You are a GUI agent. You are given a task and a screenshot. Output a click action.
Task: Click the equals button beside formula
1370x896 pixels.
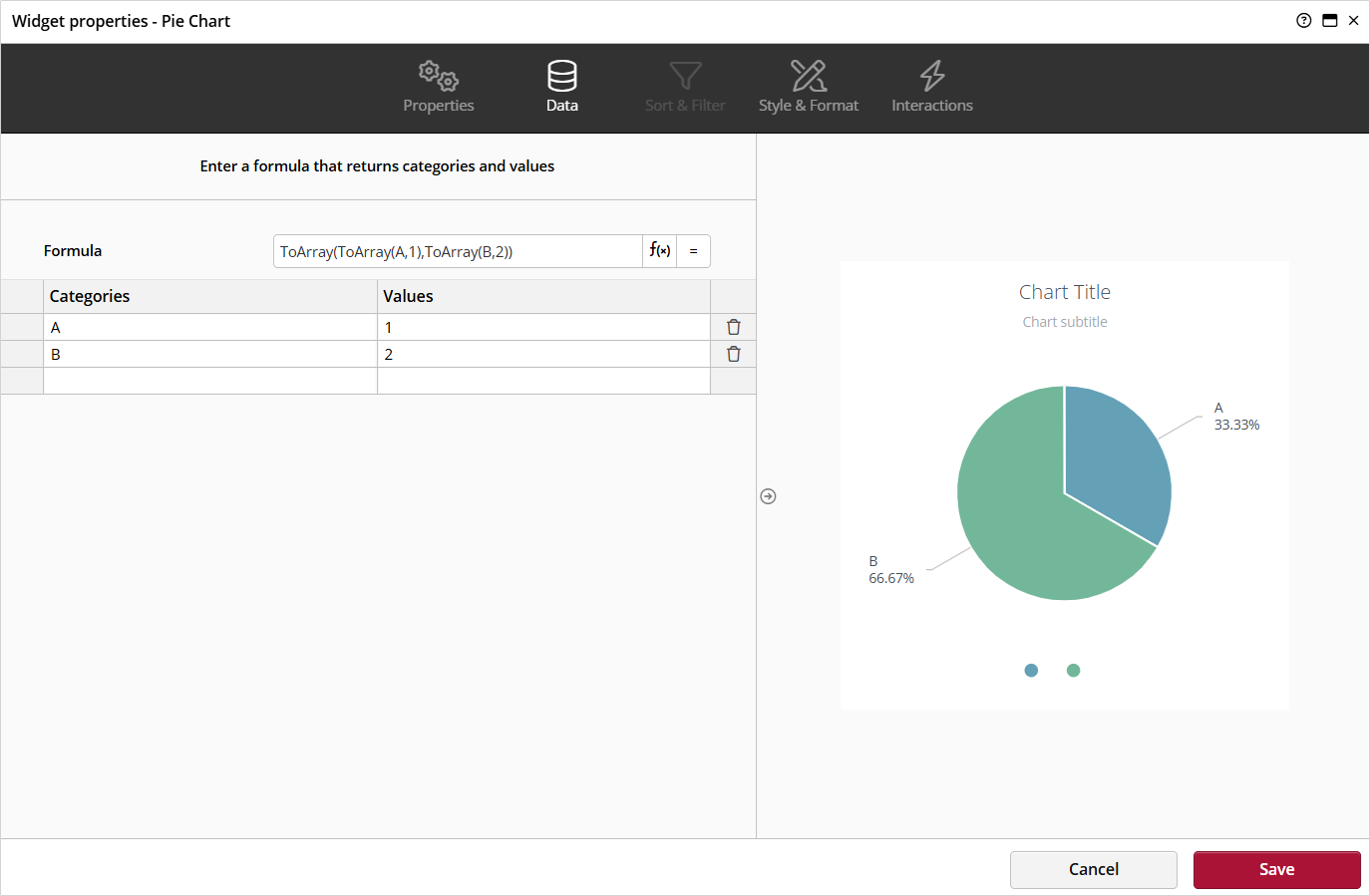click(x=694, y=251)
